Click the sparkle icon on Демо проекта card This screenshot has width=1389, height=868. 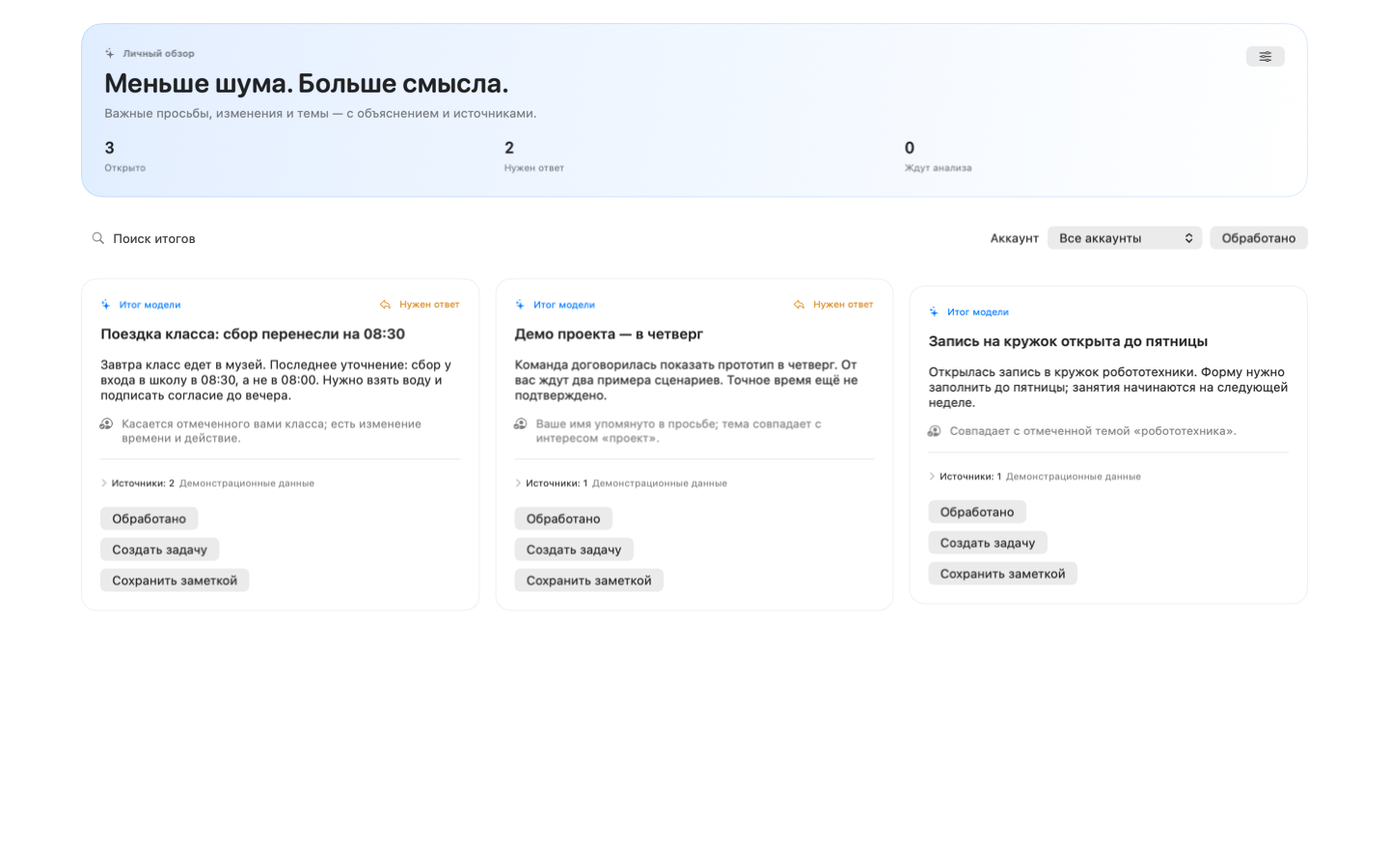click(x=520, y=305)
